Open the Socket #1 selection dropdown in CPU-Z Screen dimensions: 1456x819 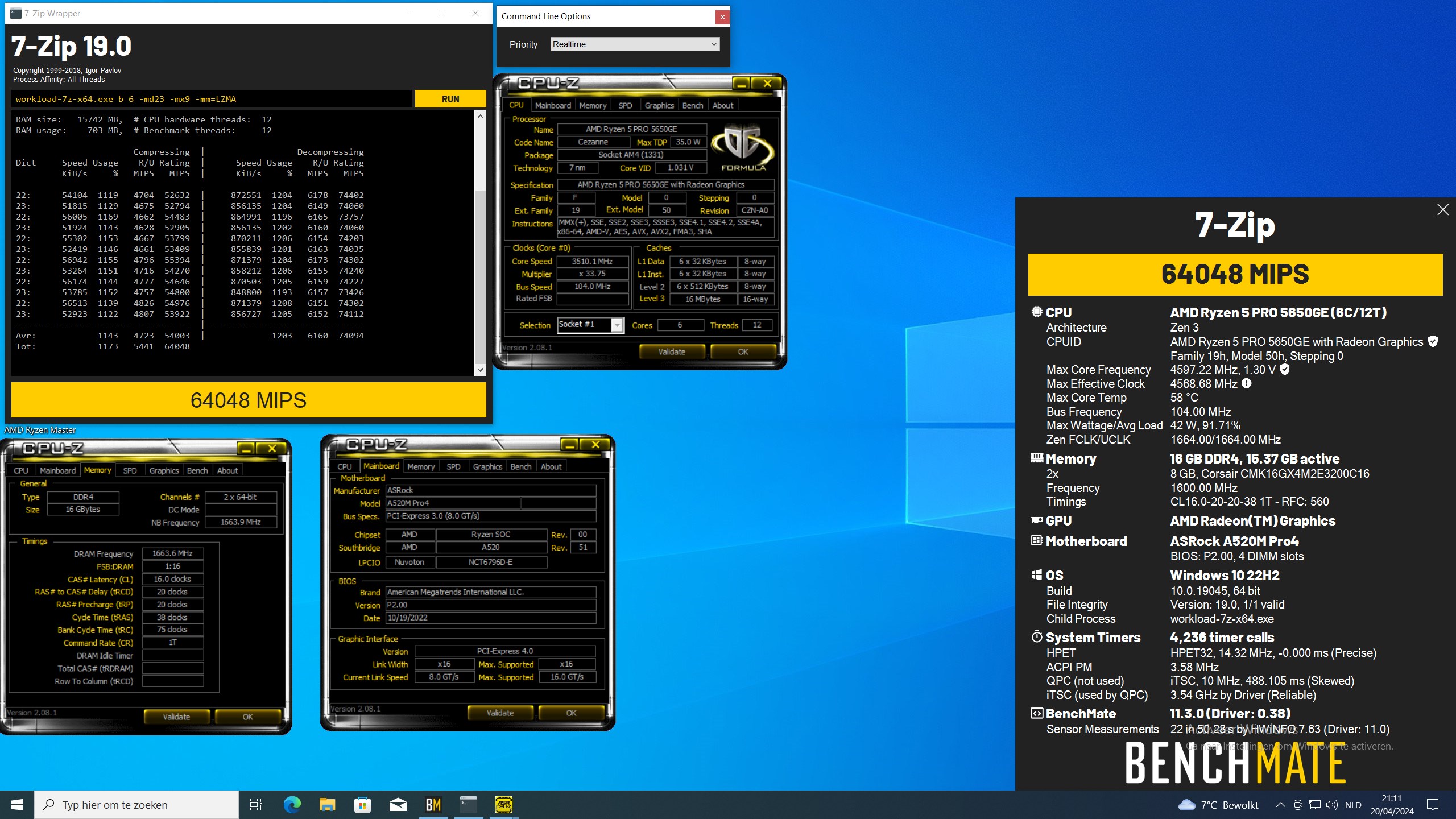[591, 325]
